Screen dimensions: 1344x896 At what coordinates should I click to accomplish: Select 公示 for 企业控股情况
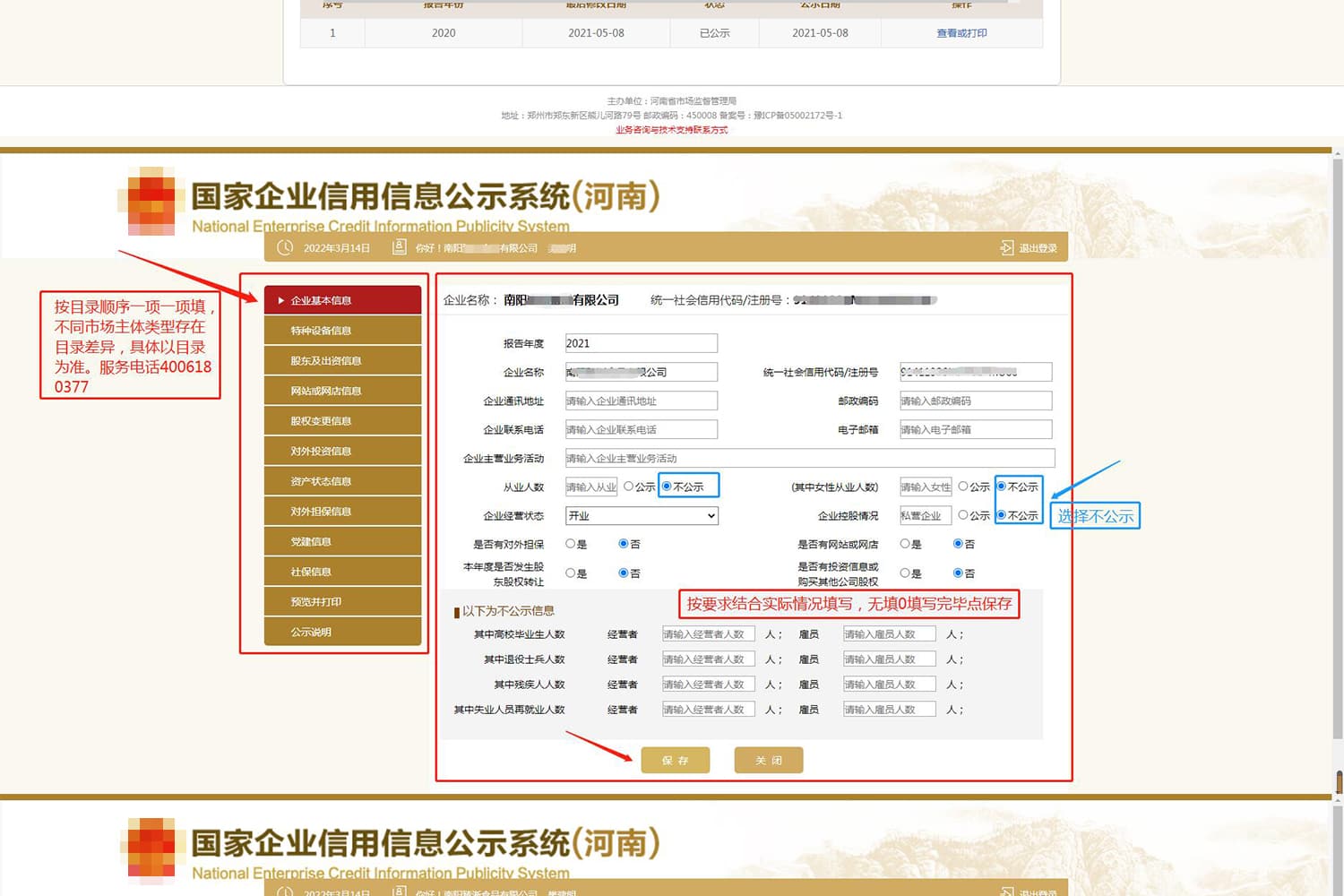click(963, 515)
